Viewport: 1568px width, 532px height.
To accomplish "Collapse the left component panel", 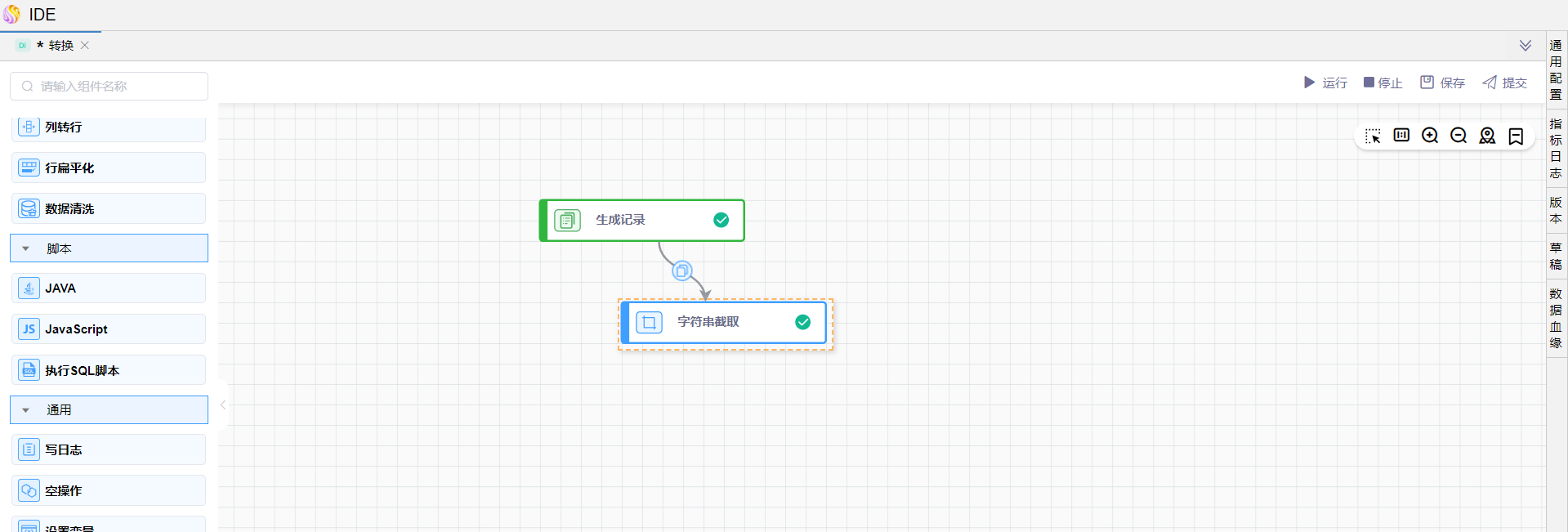I will (222, 405).
